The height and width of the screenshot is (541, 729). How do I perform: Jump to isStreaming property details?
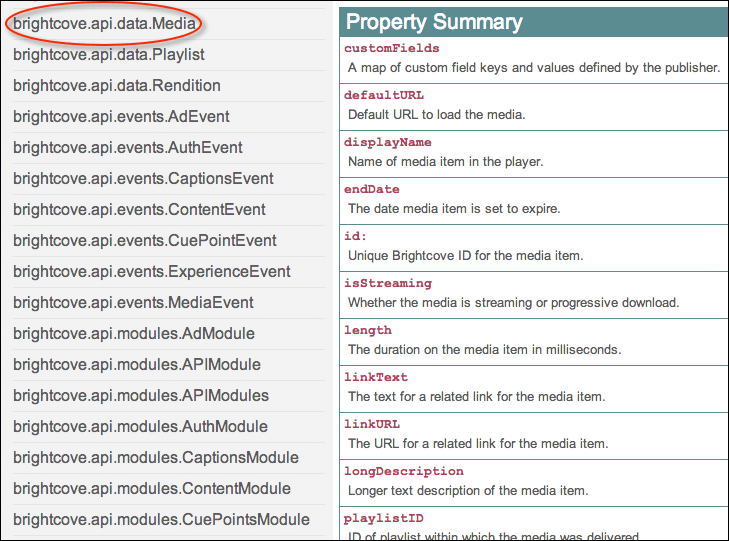(x=388, y=284)
